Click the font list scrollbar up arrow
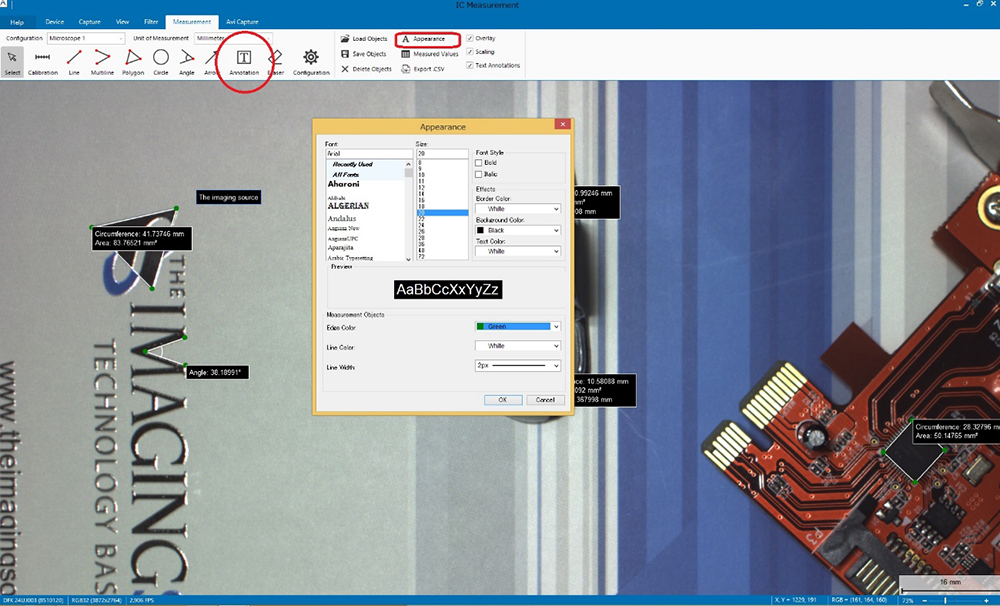 click(x=409, y=165)
